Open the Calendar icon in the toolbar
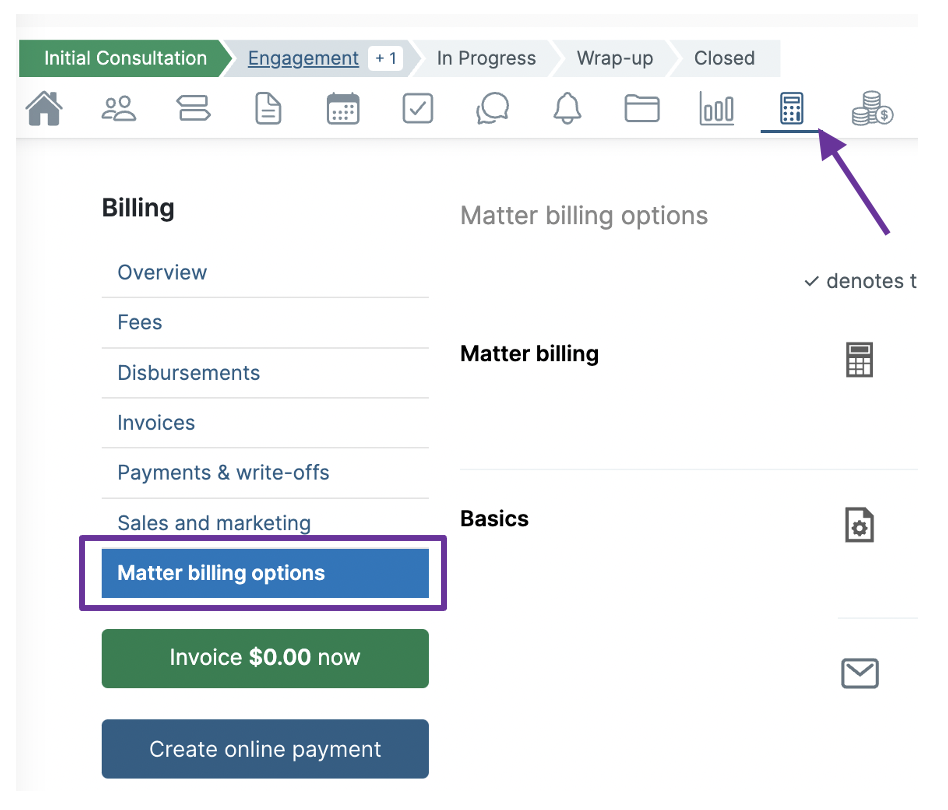948x810 pixels. pyautogui.click(x=343, y=108)
